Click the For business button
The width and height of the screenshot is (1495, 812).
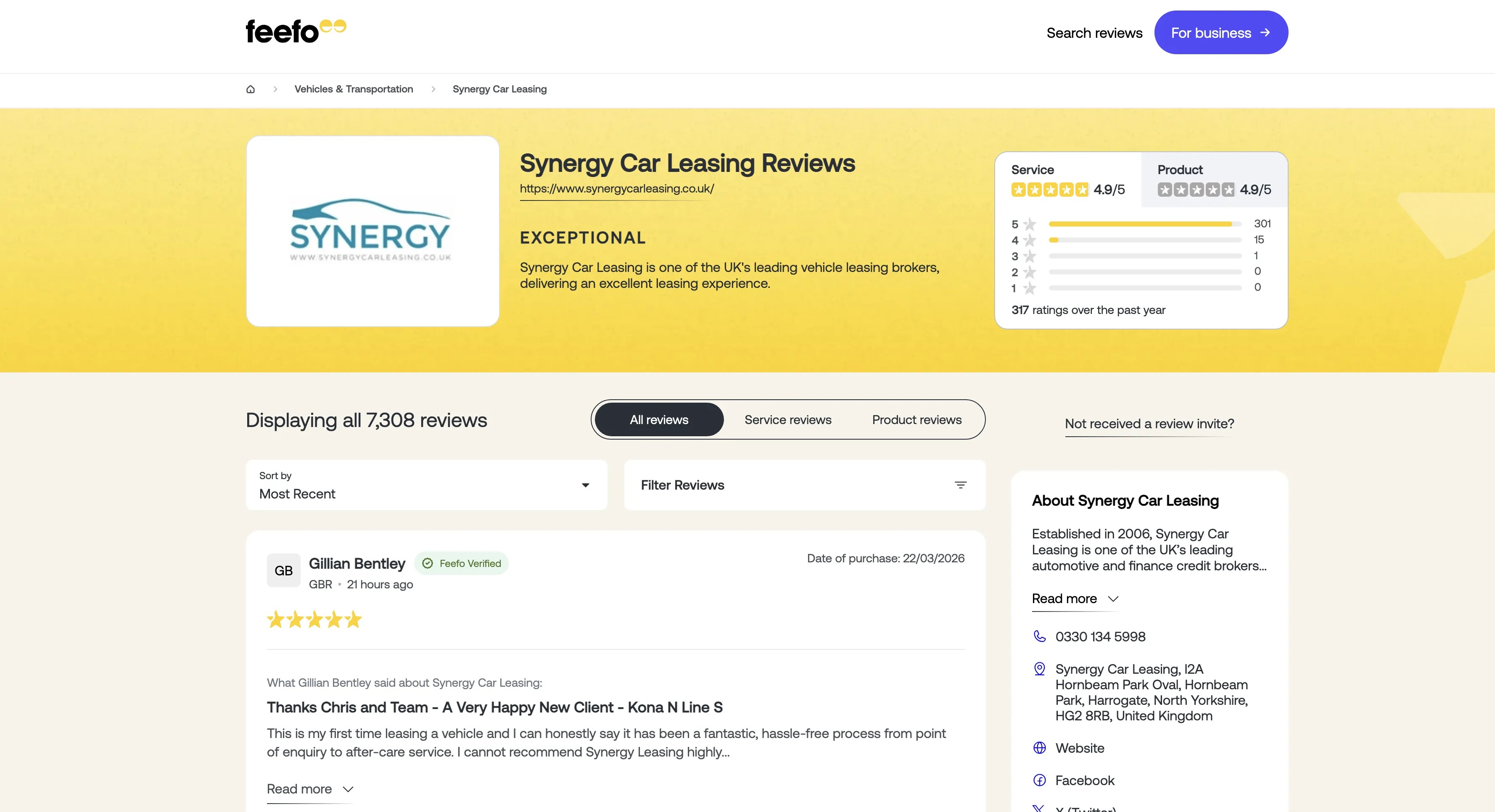click(1220, 32)
